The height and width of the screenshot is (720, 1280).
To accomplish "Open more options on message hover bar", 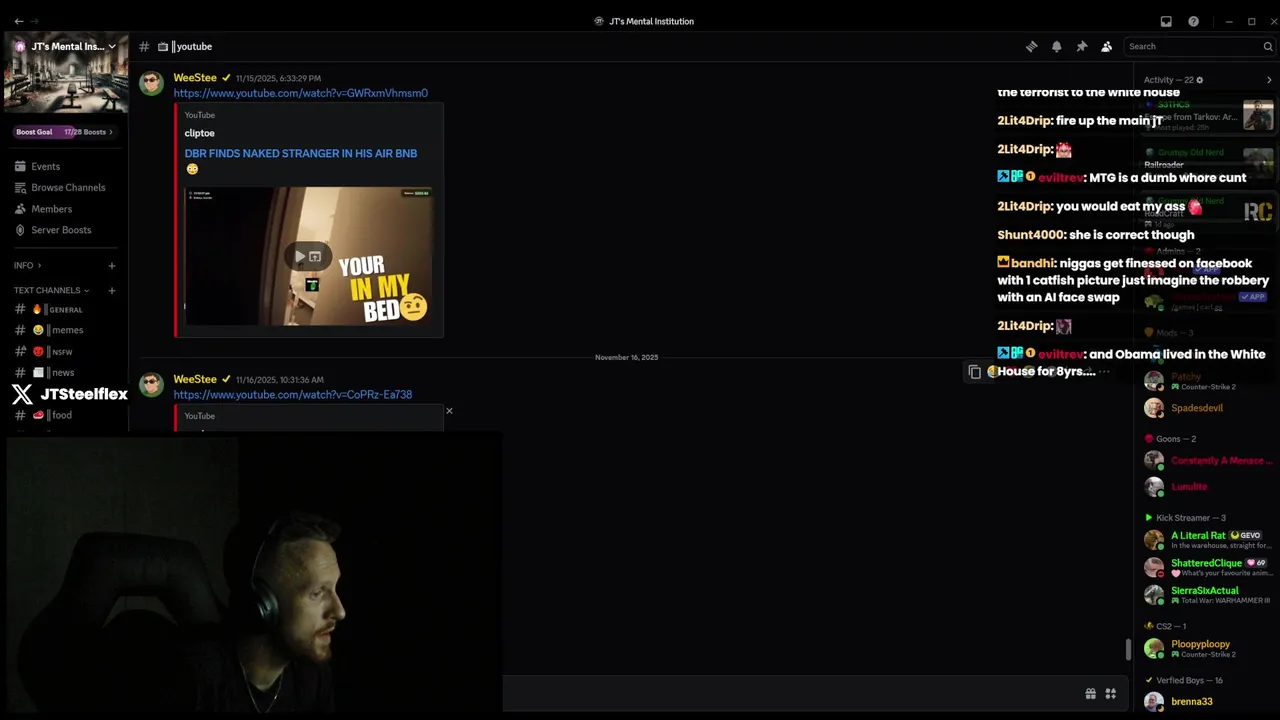I will [x=1104, y=372].
